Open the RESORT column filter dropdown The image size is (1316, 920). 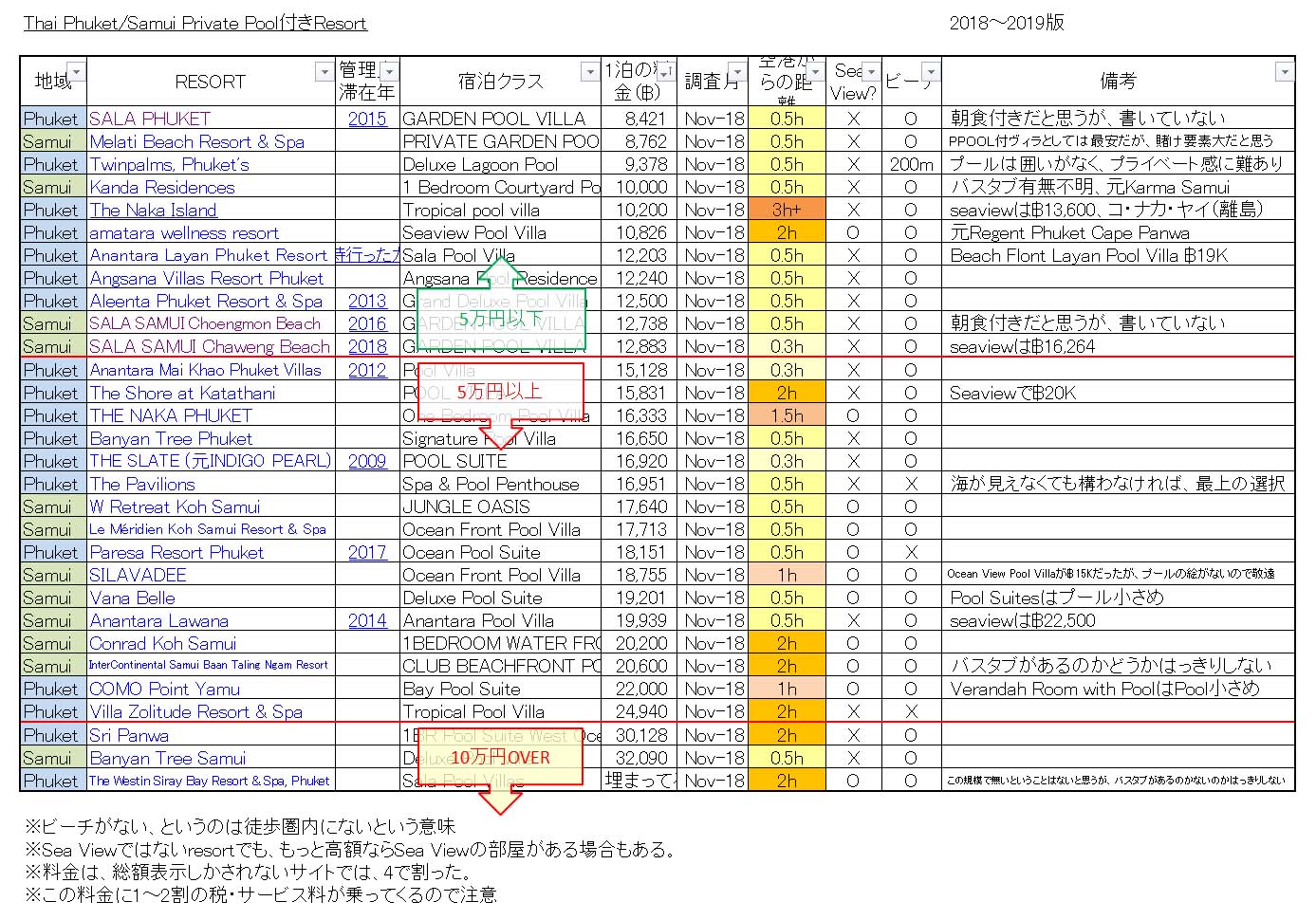click(x=324, y=71)
